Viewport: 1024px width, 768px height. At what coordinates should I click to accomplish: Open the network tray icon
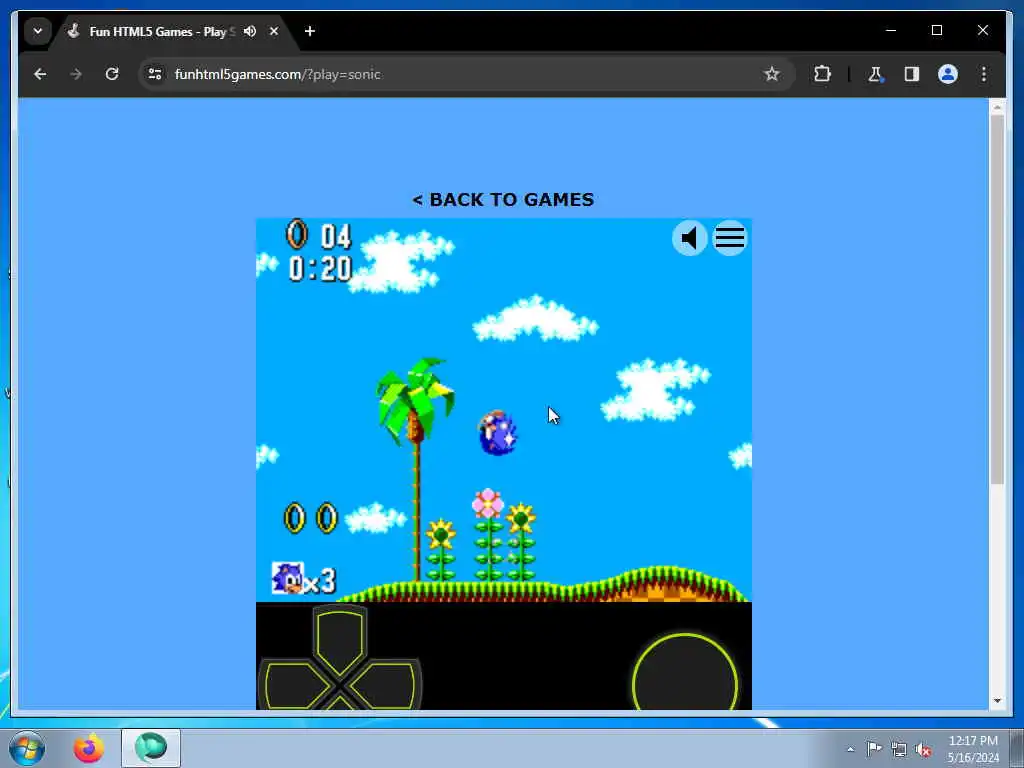coord(899,750)
